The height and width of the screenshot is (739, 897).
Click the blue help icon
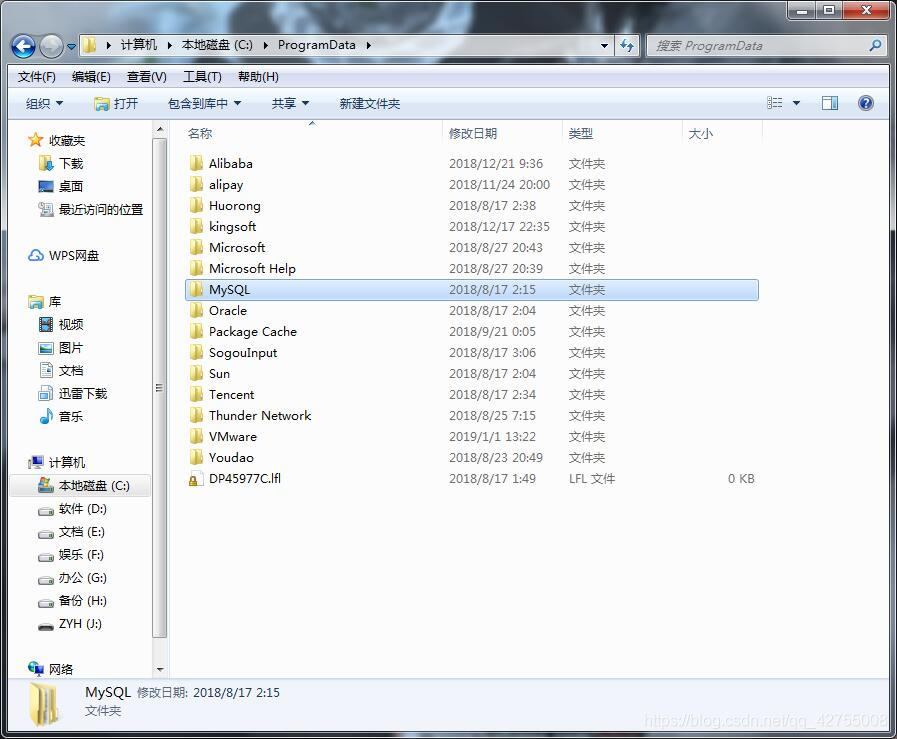[x=866, y=103]
